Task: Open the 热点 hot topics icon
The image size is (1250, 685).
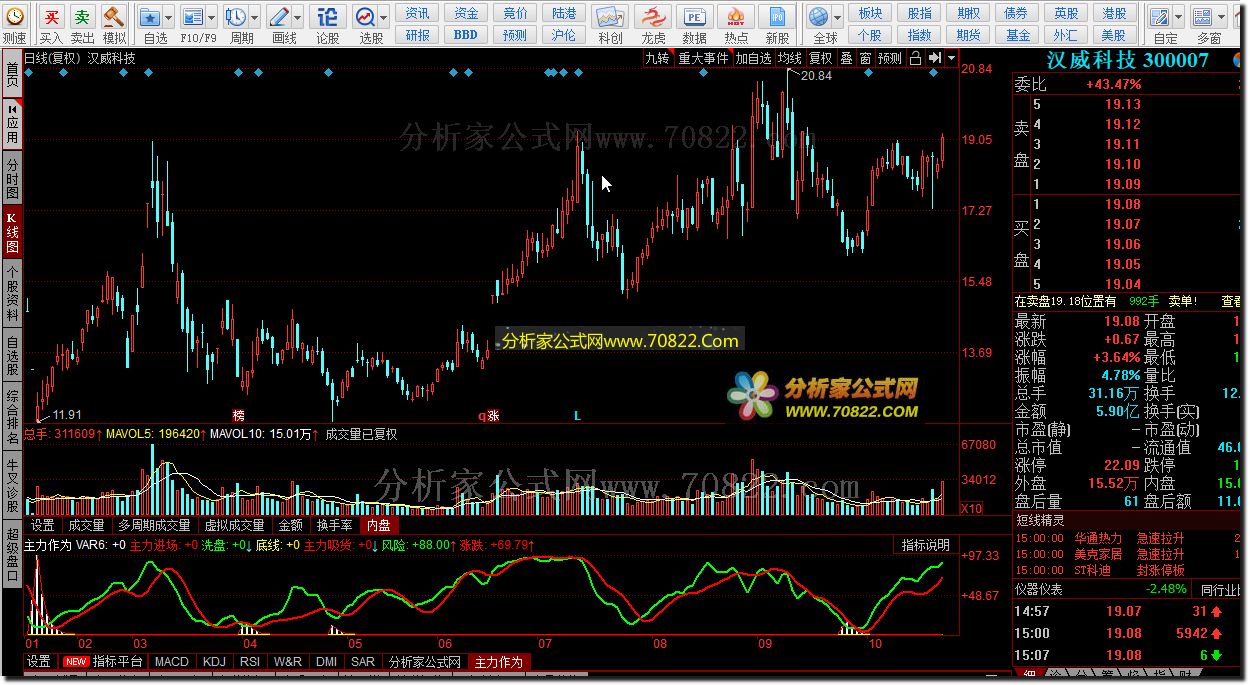Action: click(736, 17)
